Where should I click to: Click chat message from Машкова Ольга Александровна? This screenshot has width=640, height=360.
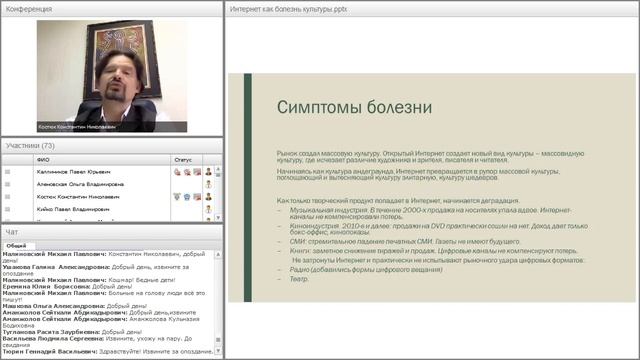75,306
